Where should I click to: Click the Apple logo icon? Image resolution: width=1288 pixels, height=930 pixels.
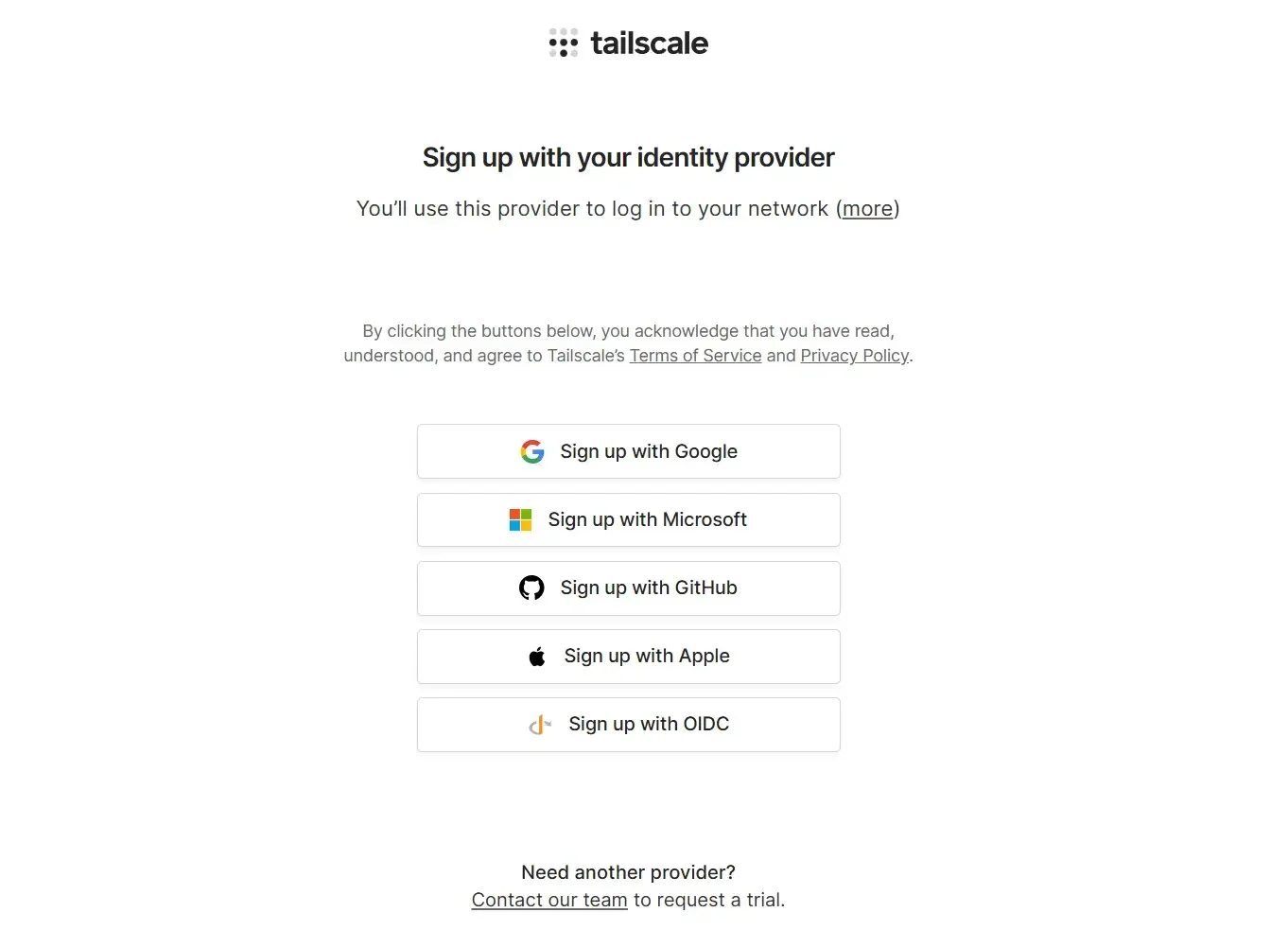point(537,657)
